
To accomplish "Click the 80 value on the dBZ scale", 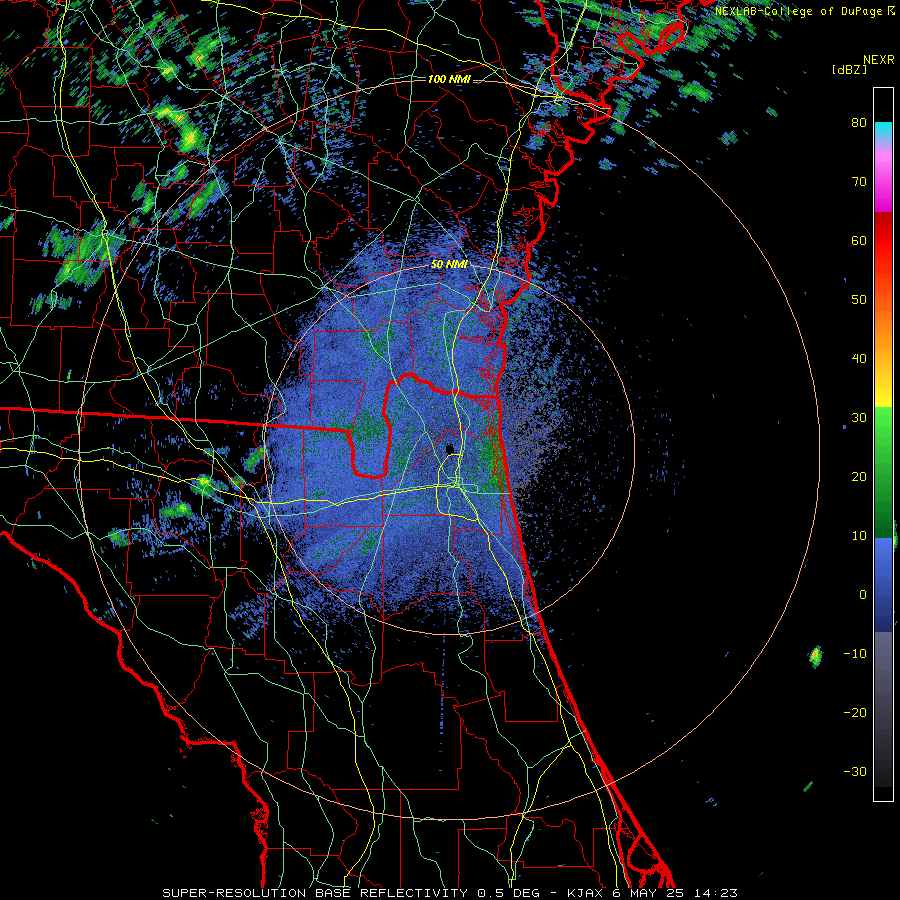I will [x=859, y=123].
